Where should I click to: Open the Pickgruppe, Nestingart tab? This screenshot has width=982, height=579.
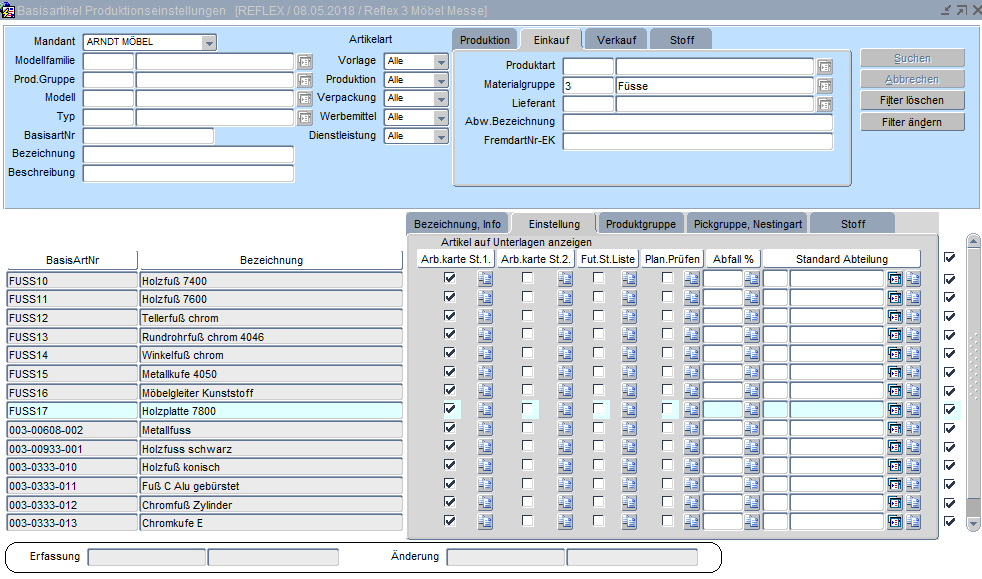(x=748, y=224)
